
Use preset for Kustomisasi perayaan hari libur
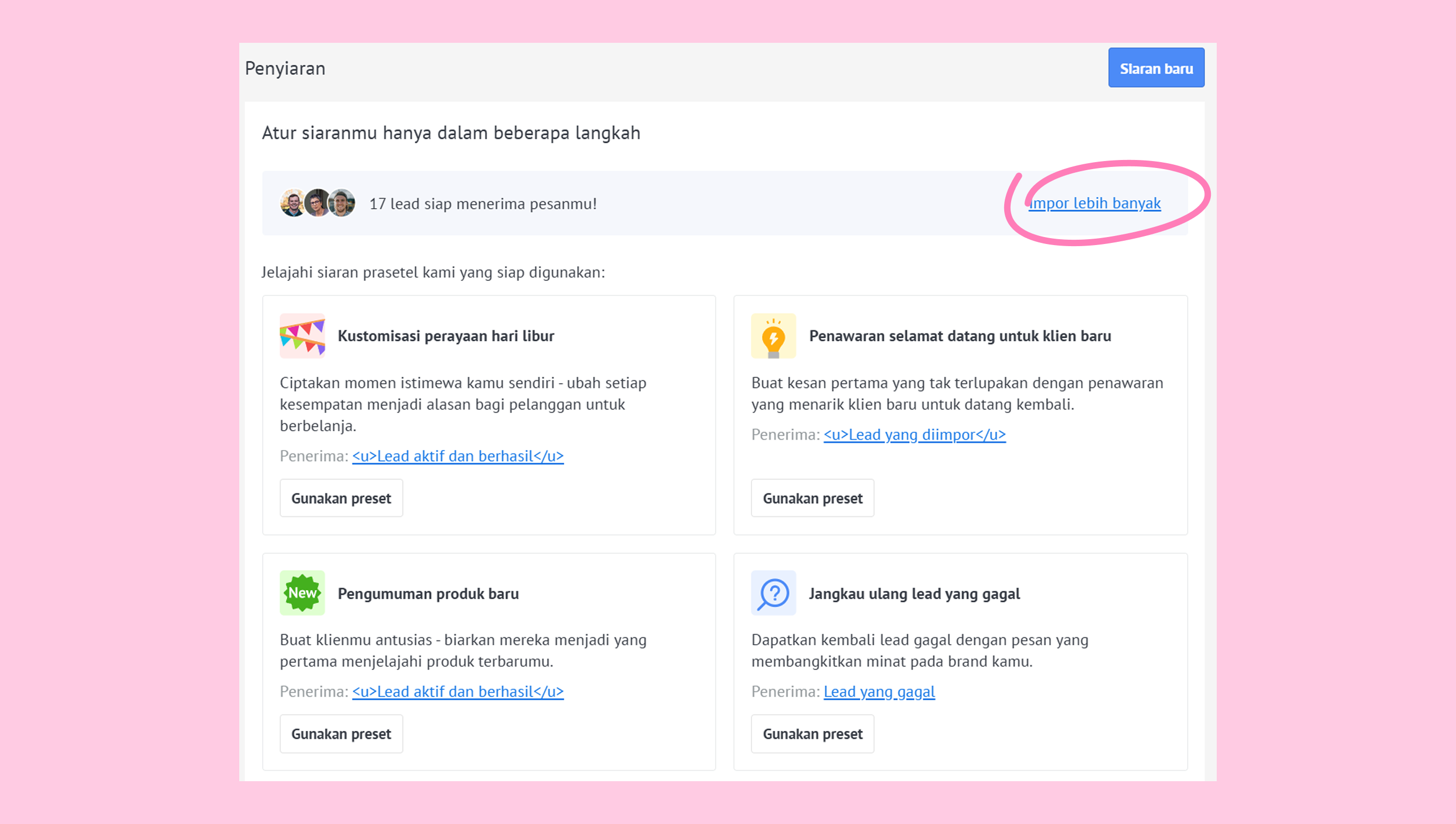342,498
